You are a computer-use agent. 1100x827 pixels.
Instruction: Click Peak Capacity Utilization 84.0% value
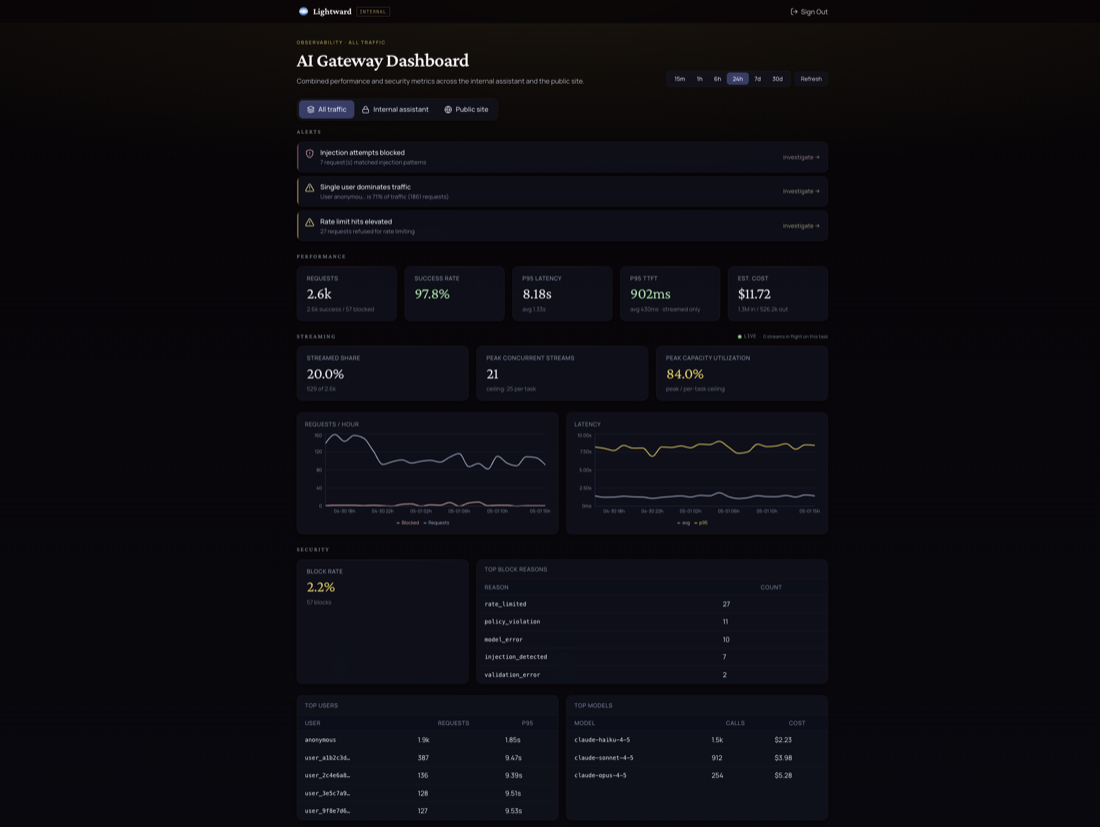pos(685,374)
